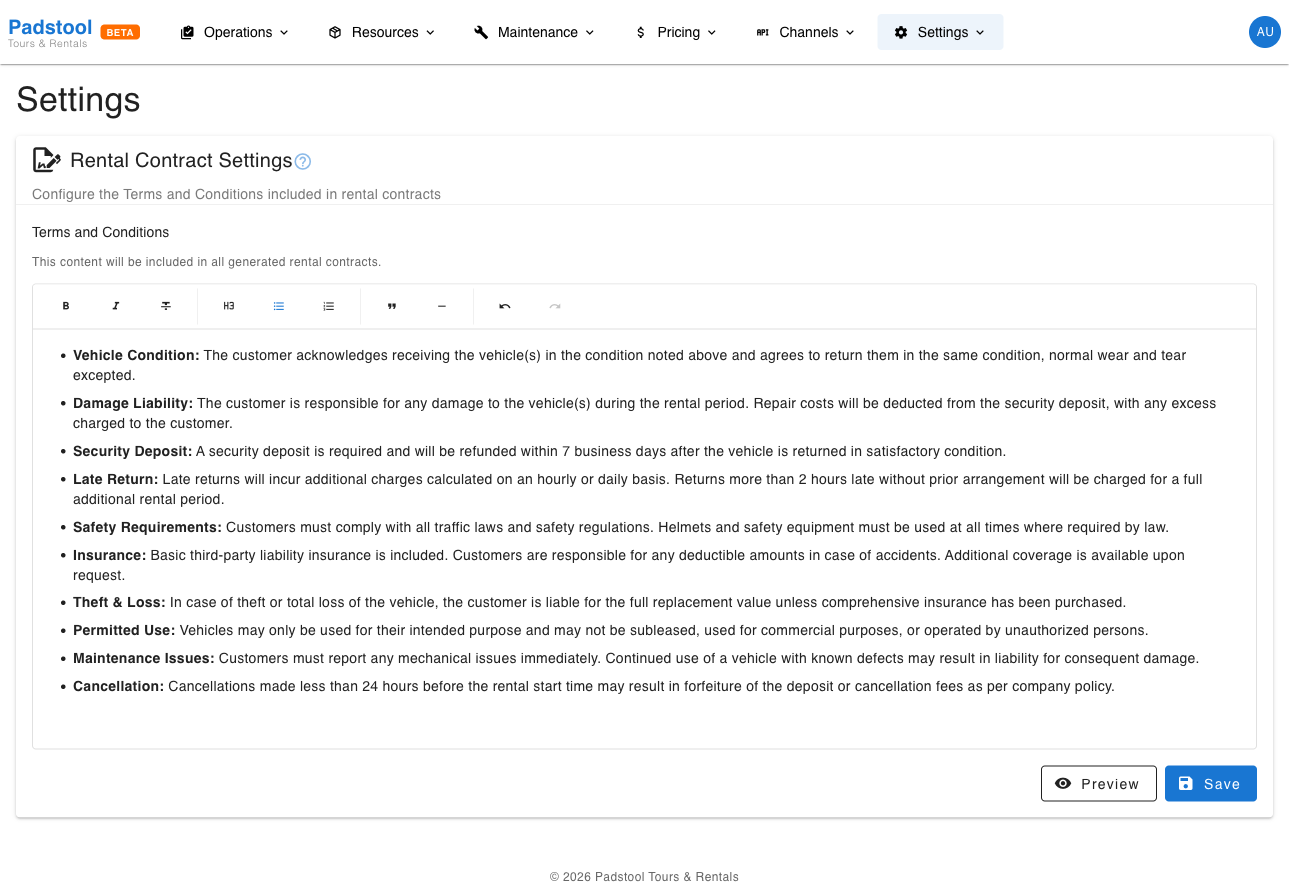Open help icon beside Rental Contract Settings
Screen dimensions: 1289x895
303,161
